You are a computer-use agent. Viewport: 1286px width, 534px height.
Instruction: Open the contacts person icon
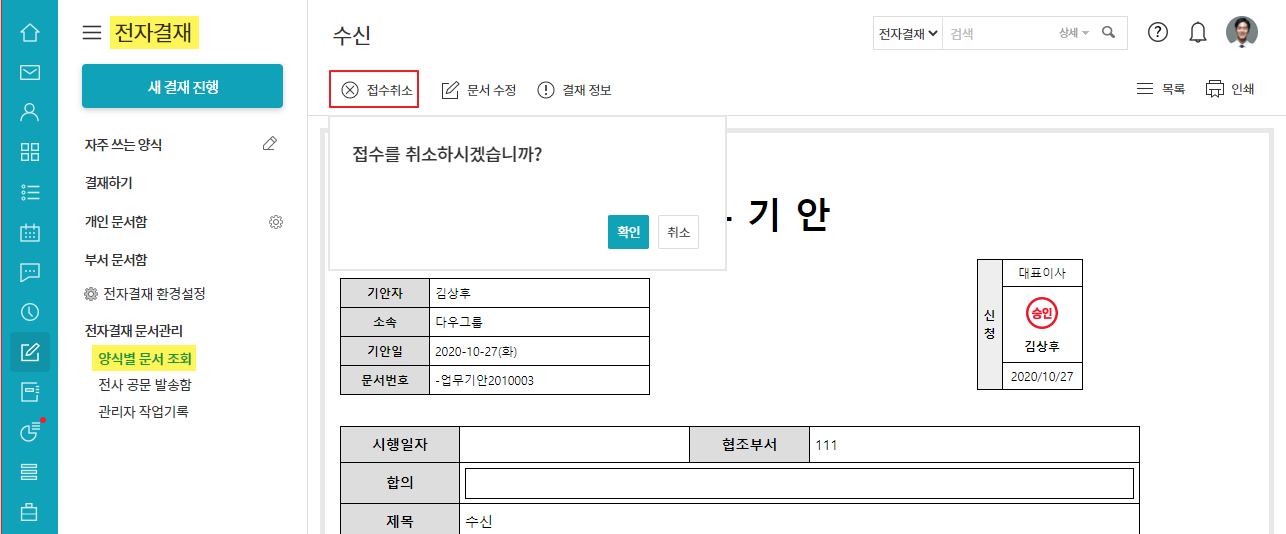point(29,112)
